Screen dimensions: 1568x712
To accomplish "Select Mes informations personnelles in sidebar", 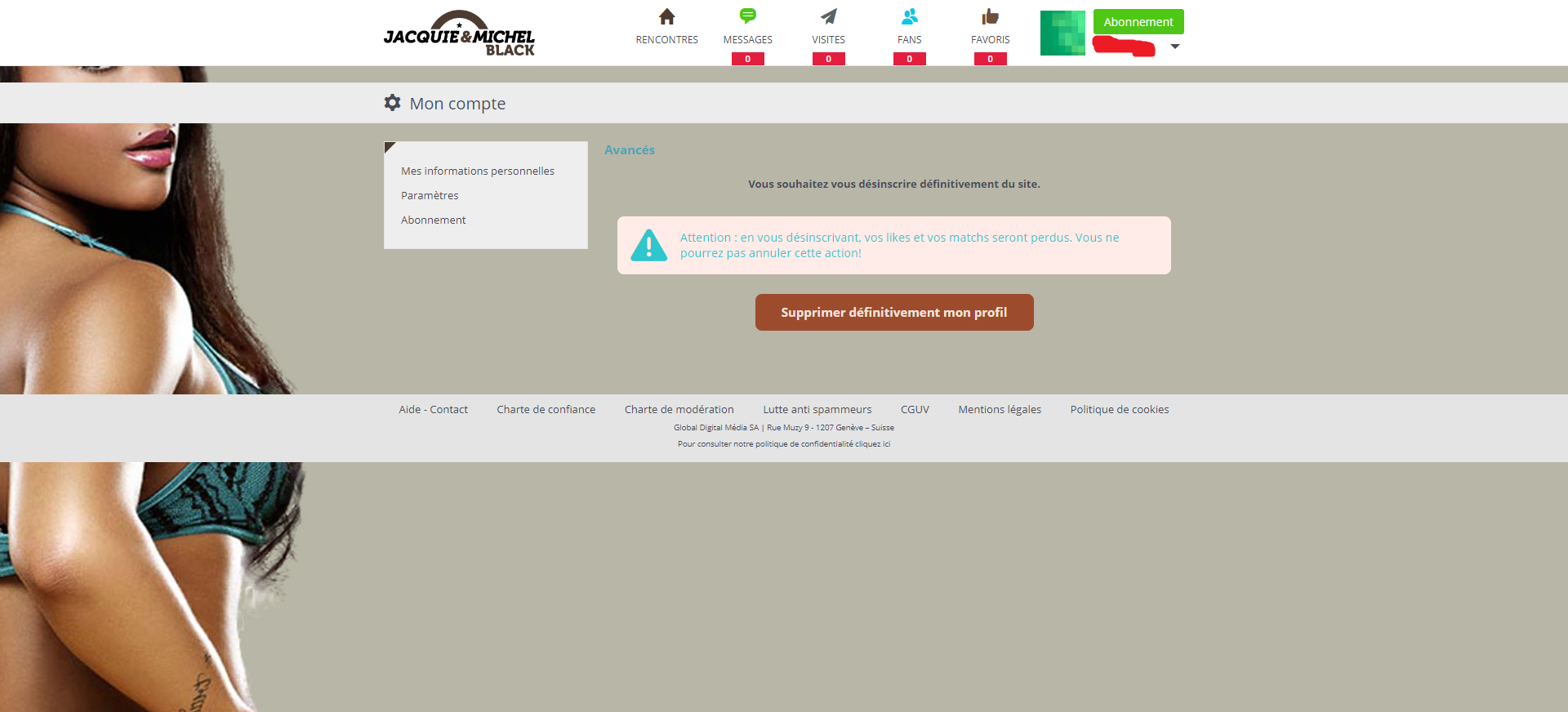I will (x=478, y=171).
